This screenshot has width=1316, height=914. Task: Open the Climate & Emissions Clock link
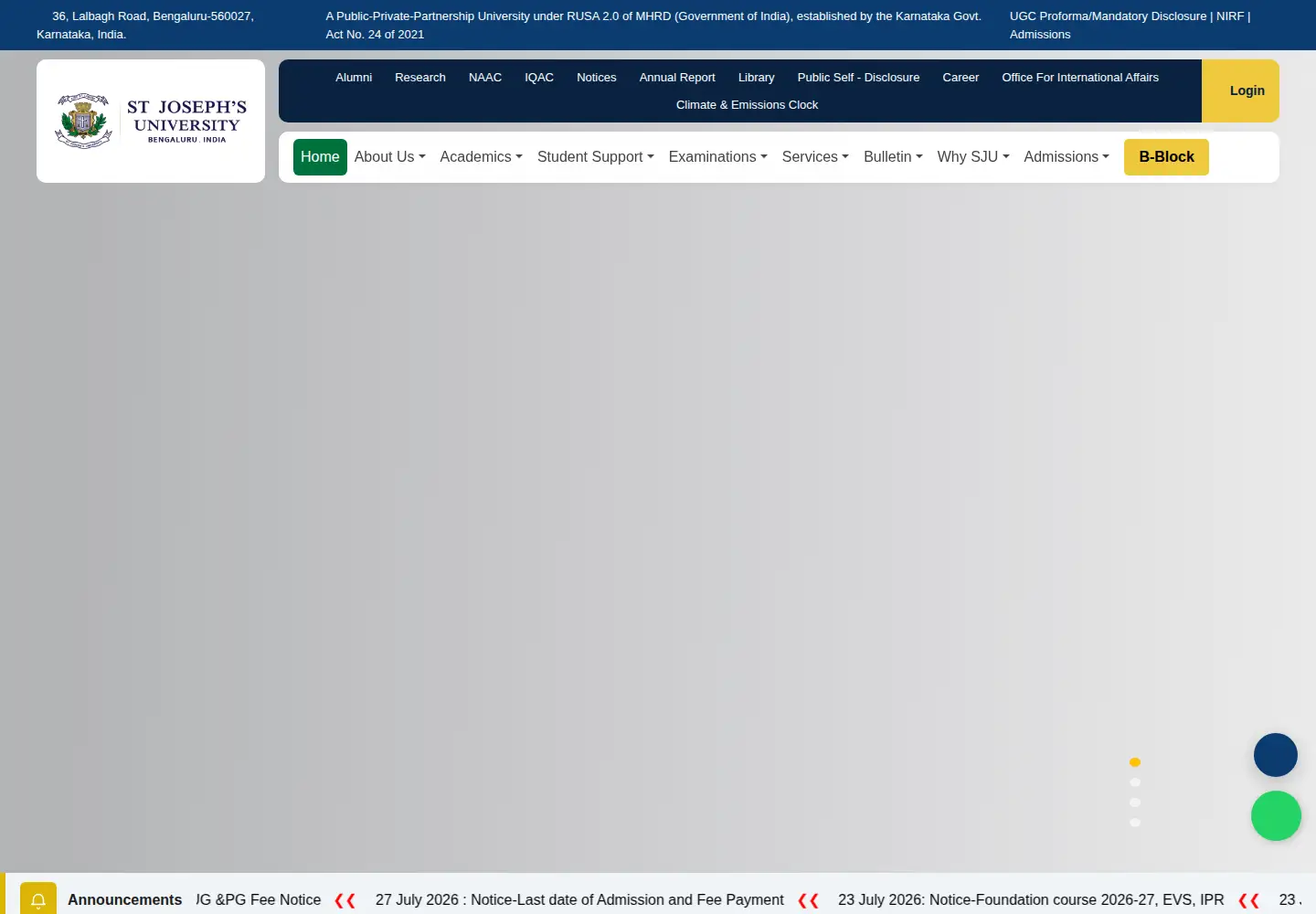[747, 105]
